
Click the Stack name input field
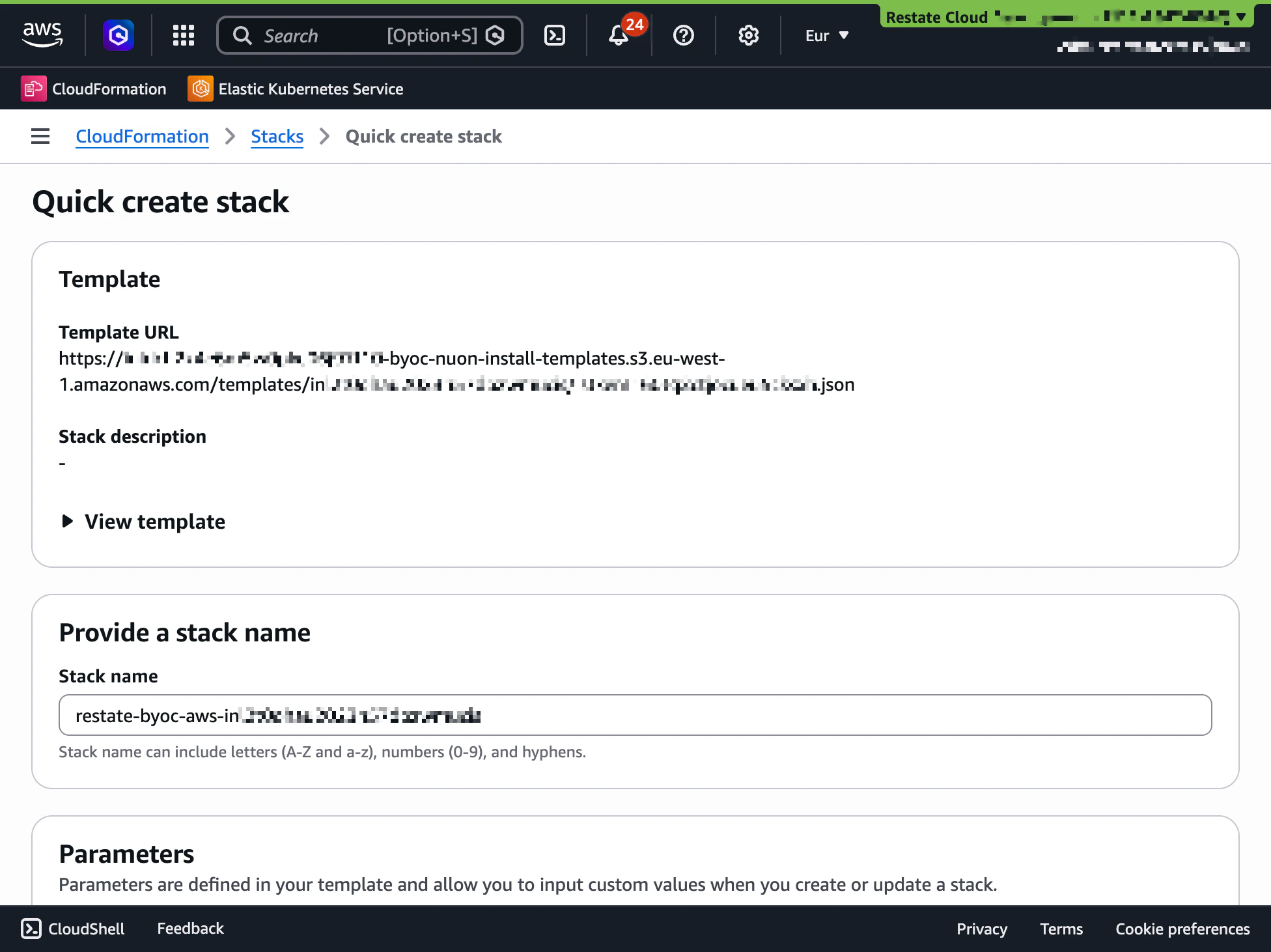point(635,715)
